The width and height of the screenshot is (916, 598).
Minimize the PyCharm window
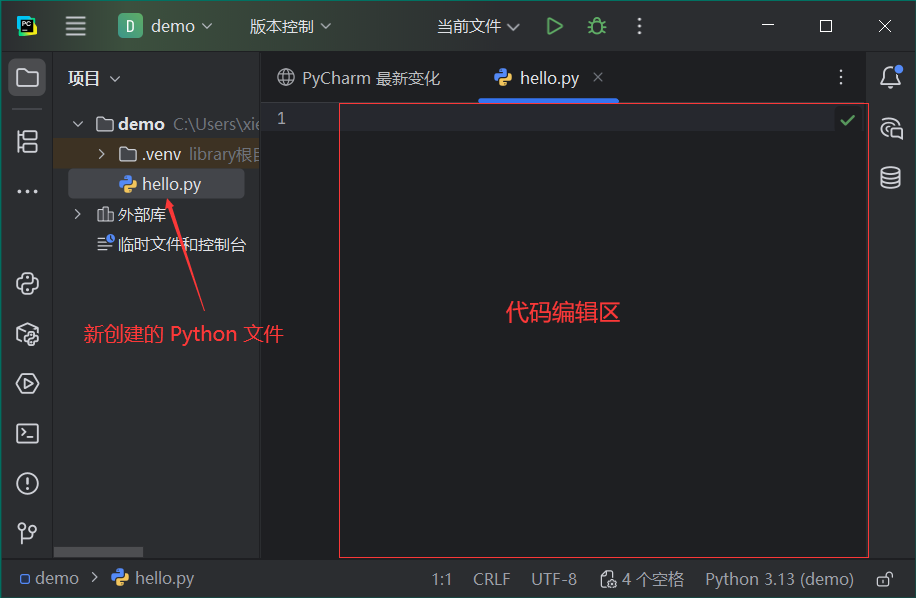[768, 26]
